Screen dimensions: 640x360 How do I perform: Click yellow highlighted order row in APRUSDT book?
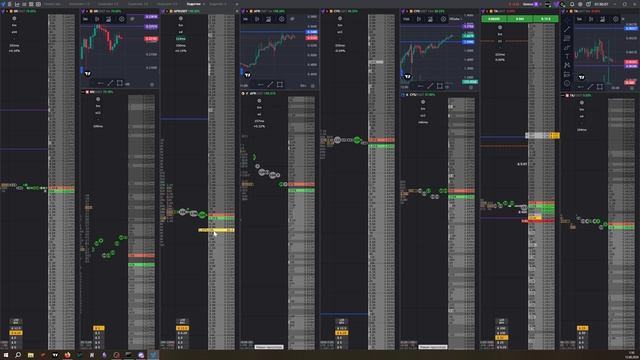click(x=216, y=230)
